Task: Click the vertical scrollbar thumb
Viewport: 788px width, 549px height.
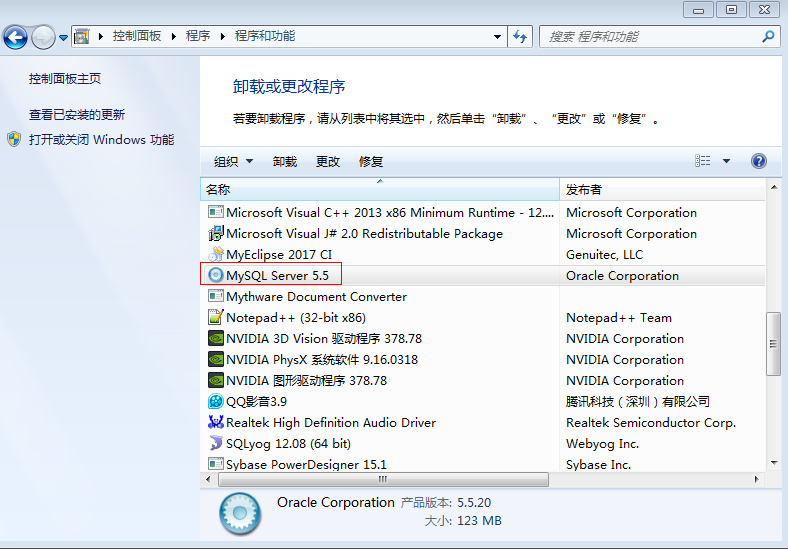Action: pos(773,343)
